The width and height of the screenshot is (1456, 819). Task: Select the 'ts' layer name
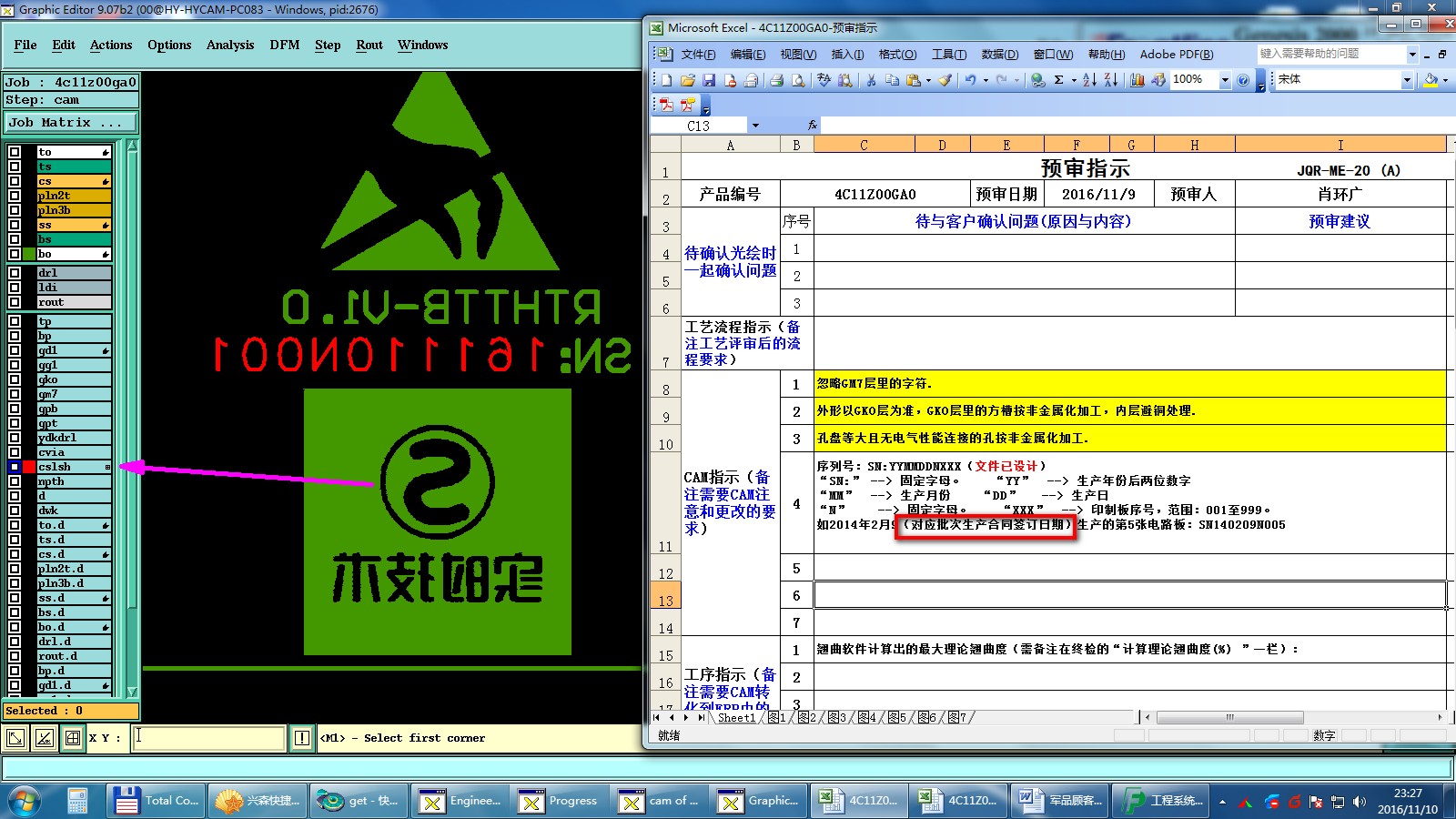[74, 167]
